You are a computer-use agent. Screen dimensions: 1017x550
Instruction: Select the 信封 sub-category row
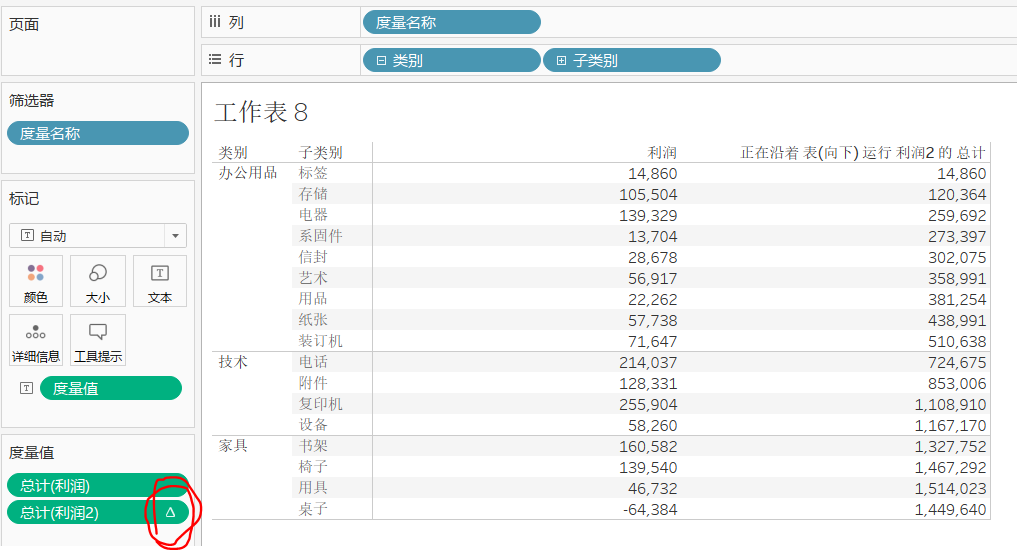click(x=313, y=257)
